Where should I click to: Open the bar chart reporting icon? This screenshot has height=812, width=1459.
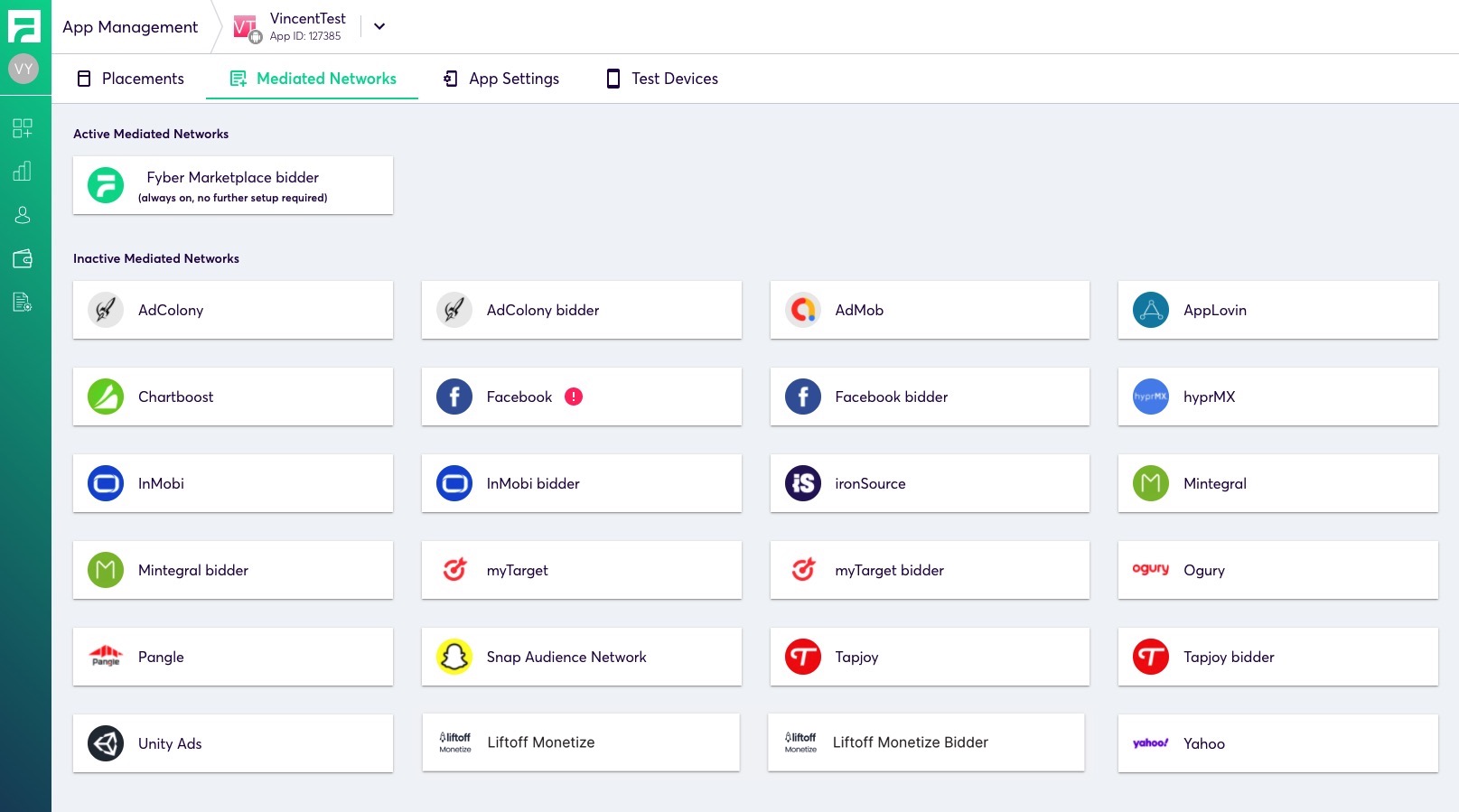(23, 171)
